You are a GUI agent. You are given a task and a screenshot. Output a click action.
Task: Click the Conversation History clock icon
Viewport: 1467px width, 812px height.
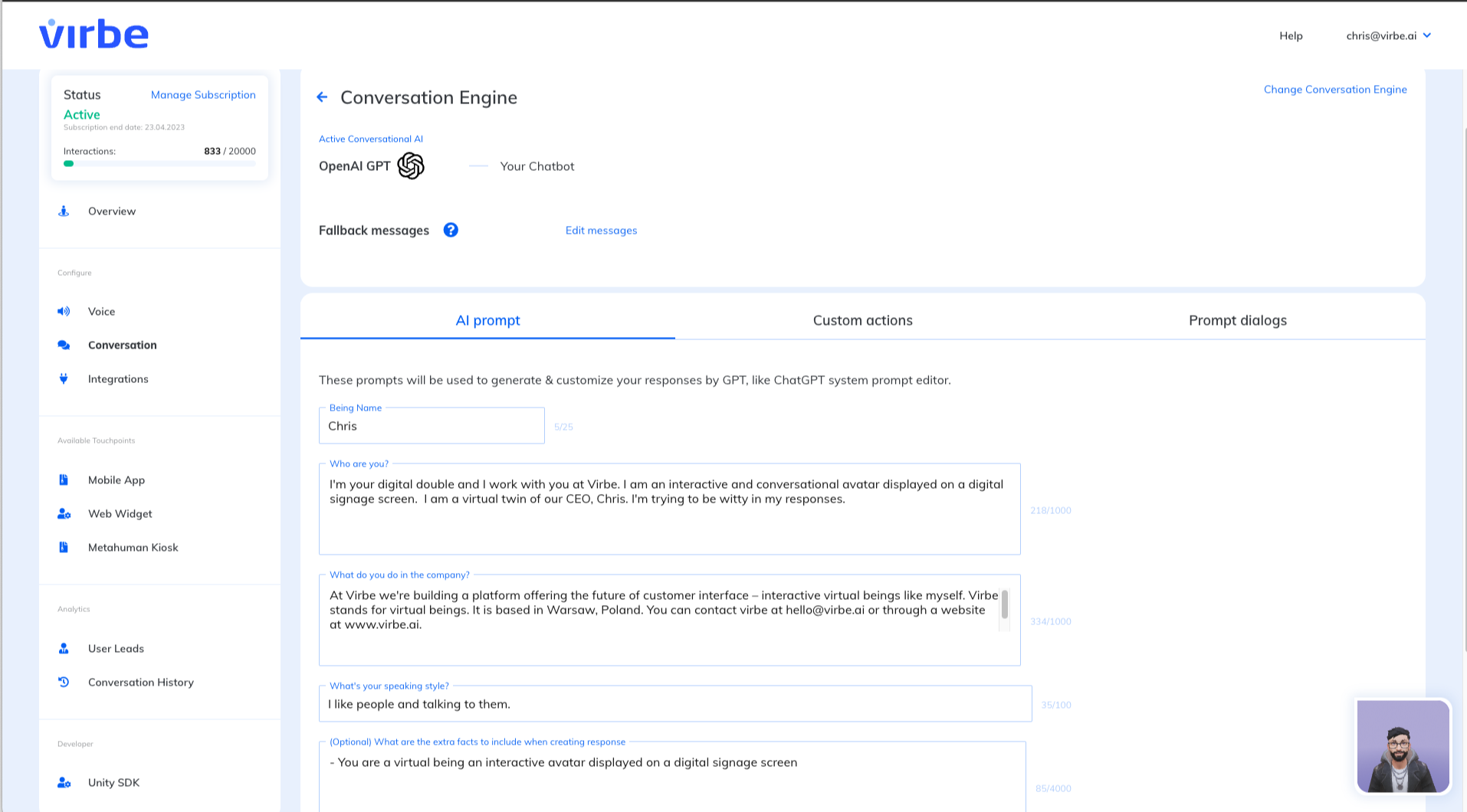(64, 682)
